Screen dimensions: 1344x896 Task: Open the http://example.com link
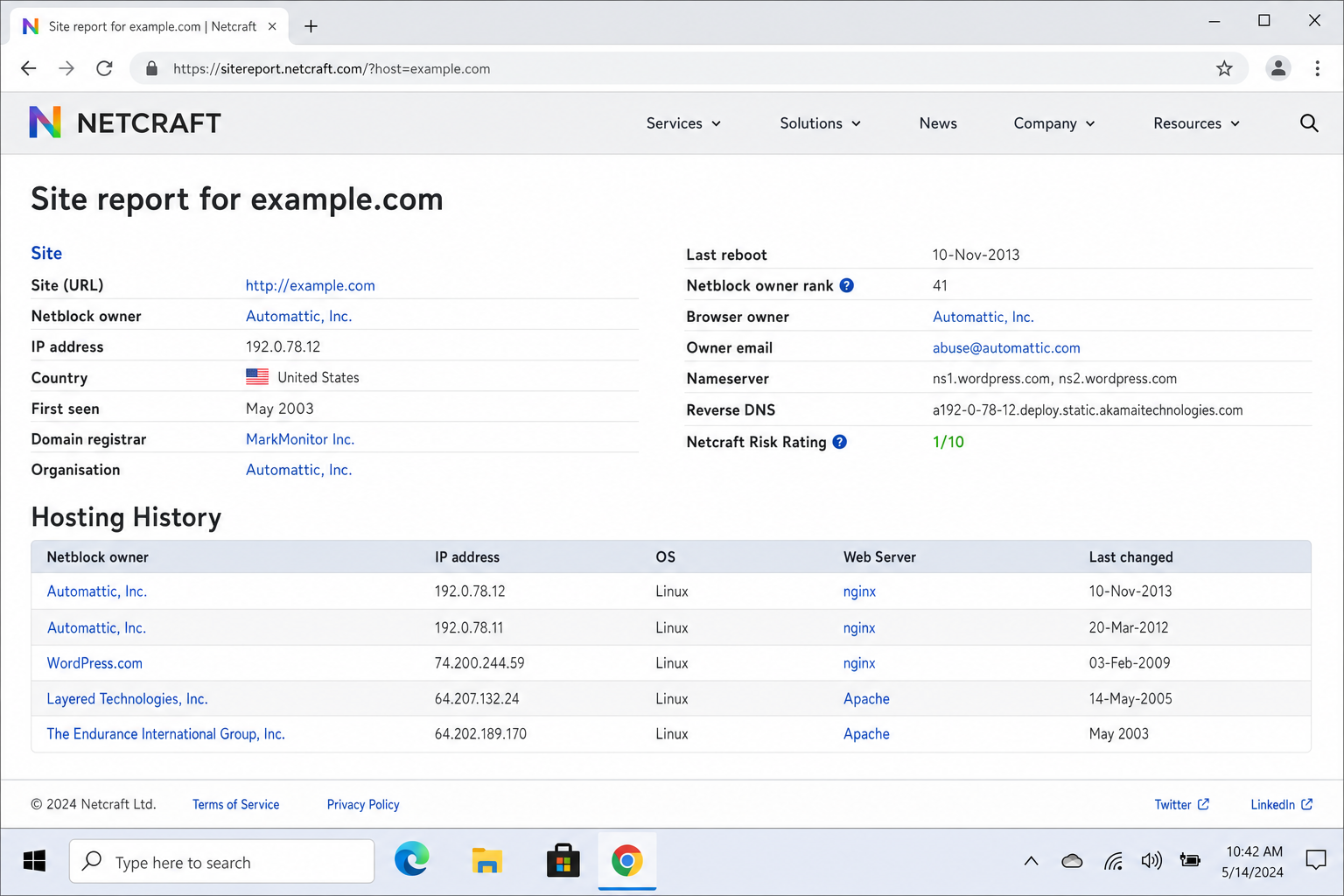pos(311,285)
